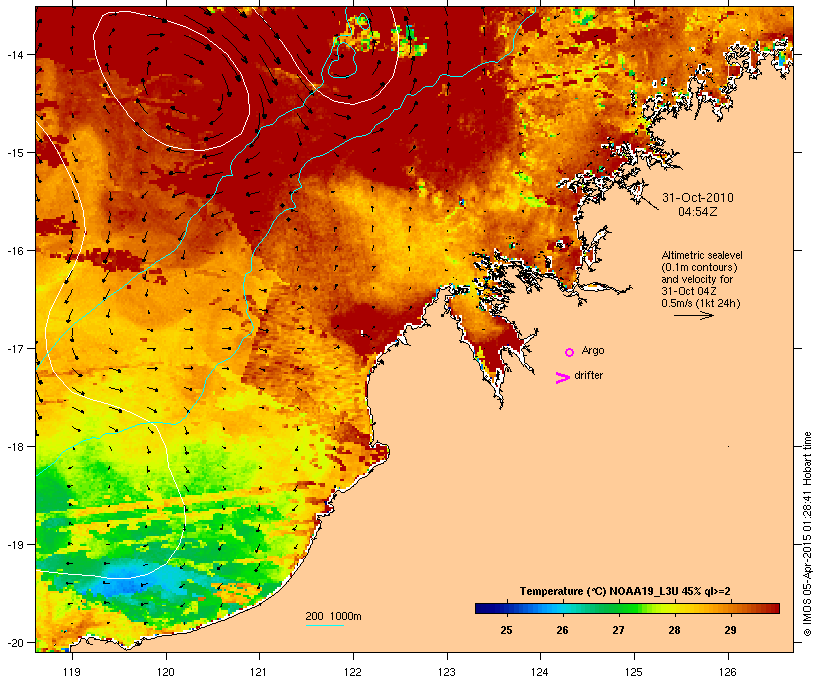Click the latitude axis label -16

click(x=14, y=251)
